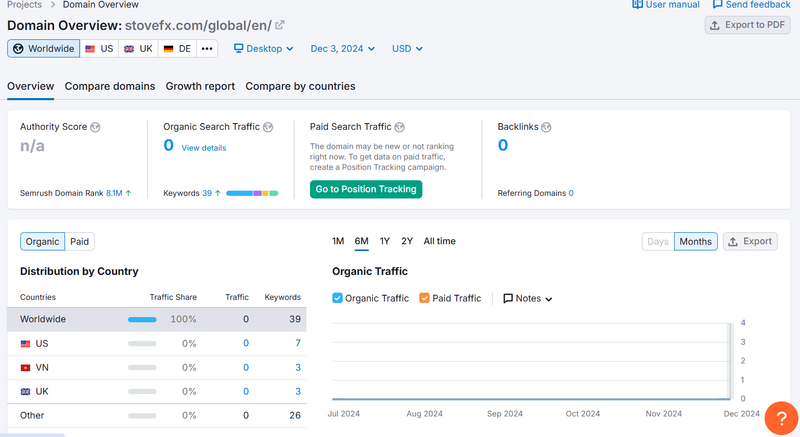Click the Send feedback speech bubble icon
This screenshot has height=437, width=800.
[717, 4]
